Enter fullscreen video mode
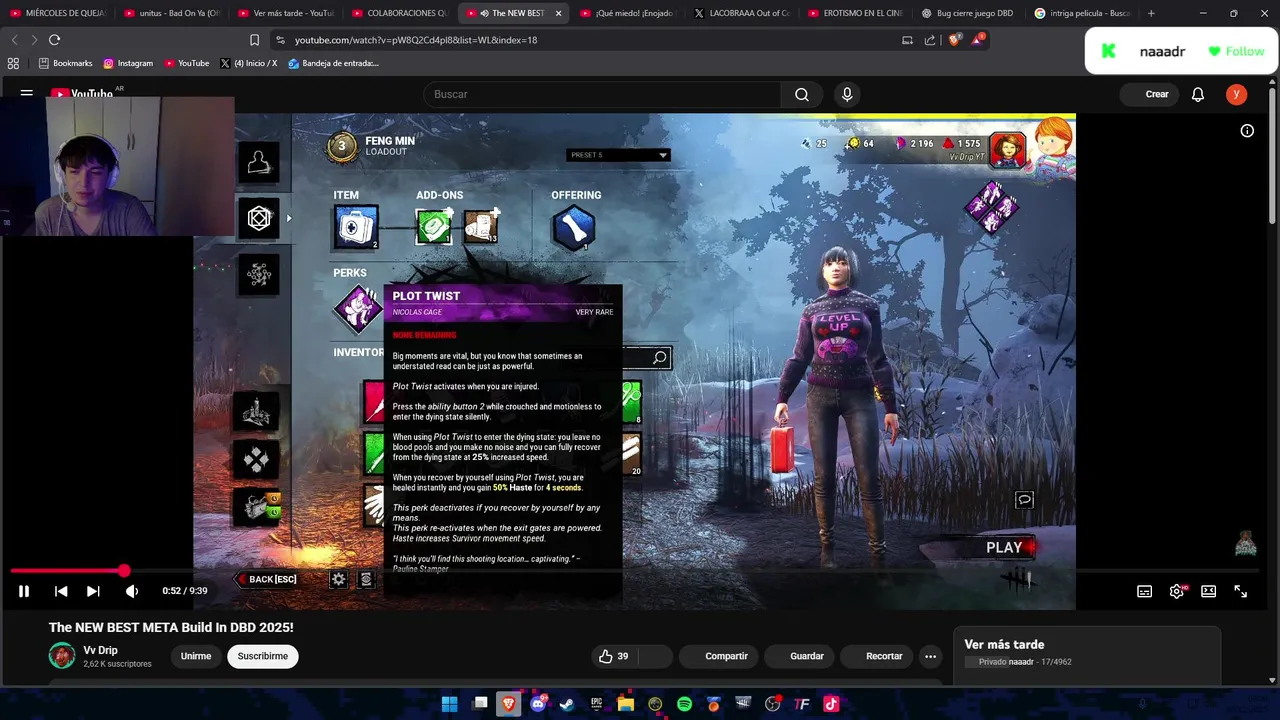Image resolution: width=1280 pixels, height=720 pixels. 1240,591
